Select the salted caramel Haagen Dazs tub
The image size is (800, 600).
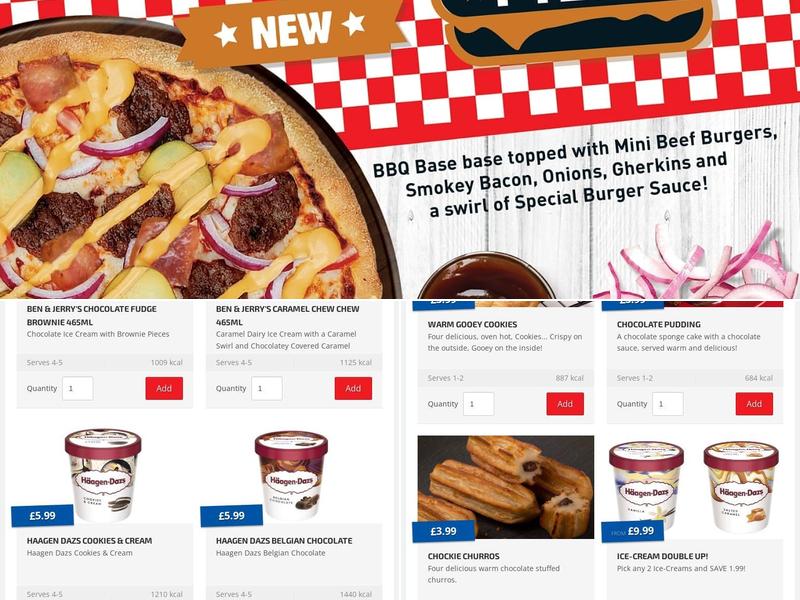tap(741, 488)
